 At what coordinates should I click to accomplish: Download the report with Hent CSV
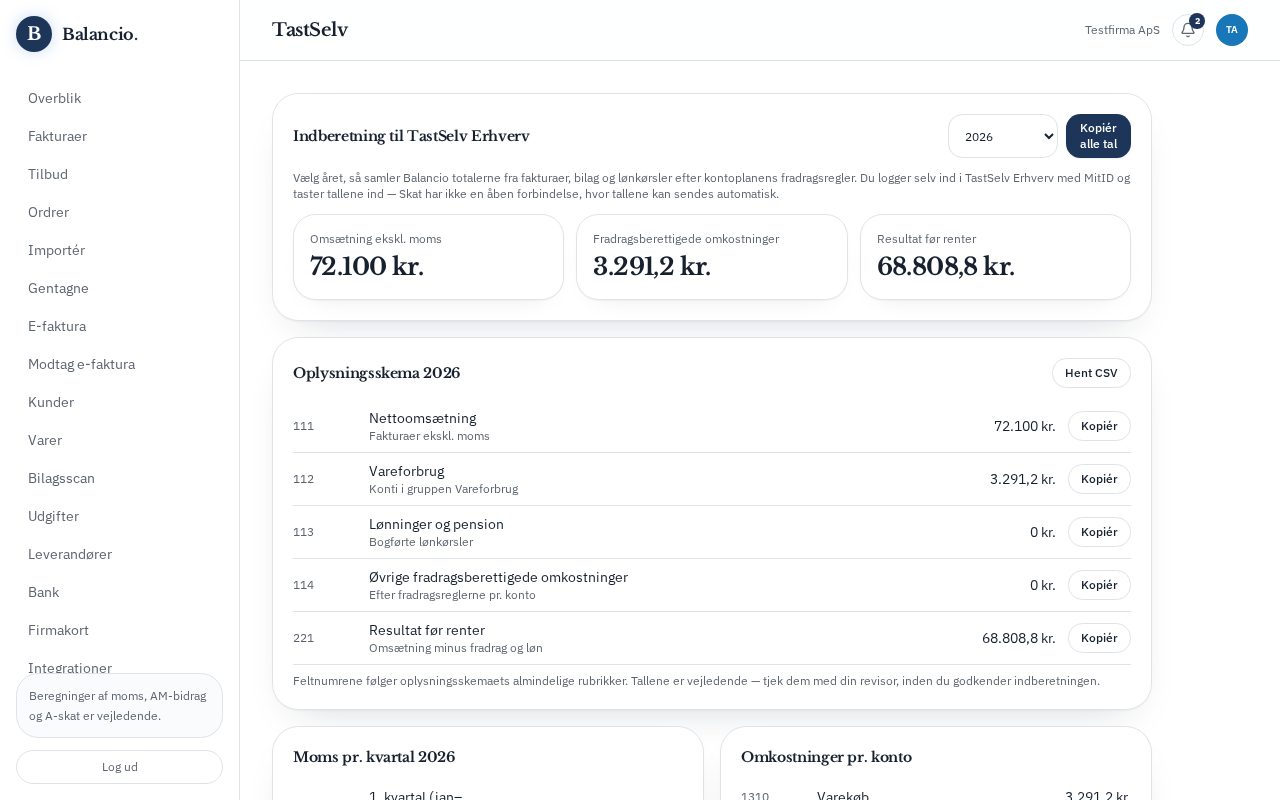(1091, 373)
